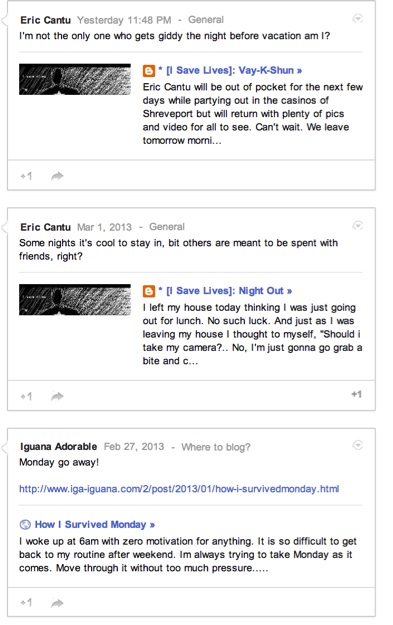The height and width of the screenshot is (625, 393).
Task: View the +1 count on Night Out post
Action: (x=356, y=394)
